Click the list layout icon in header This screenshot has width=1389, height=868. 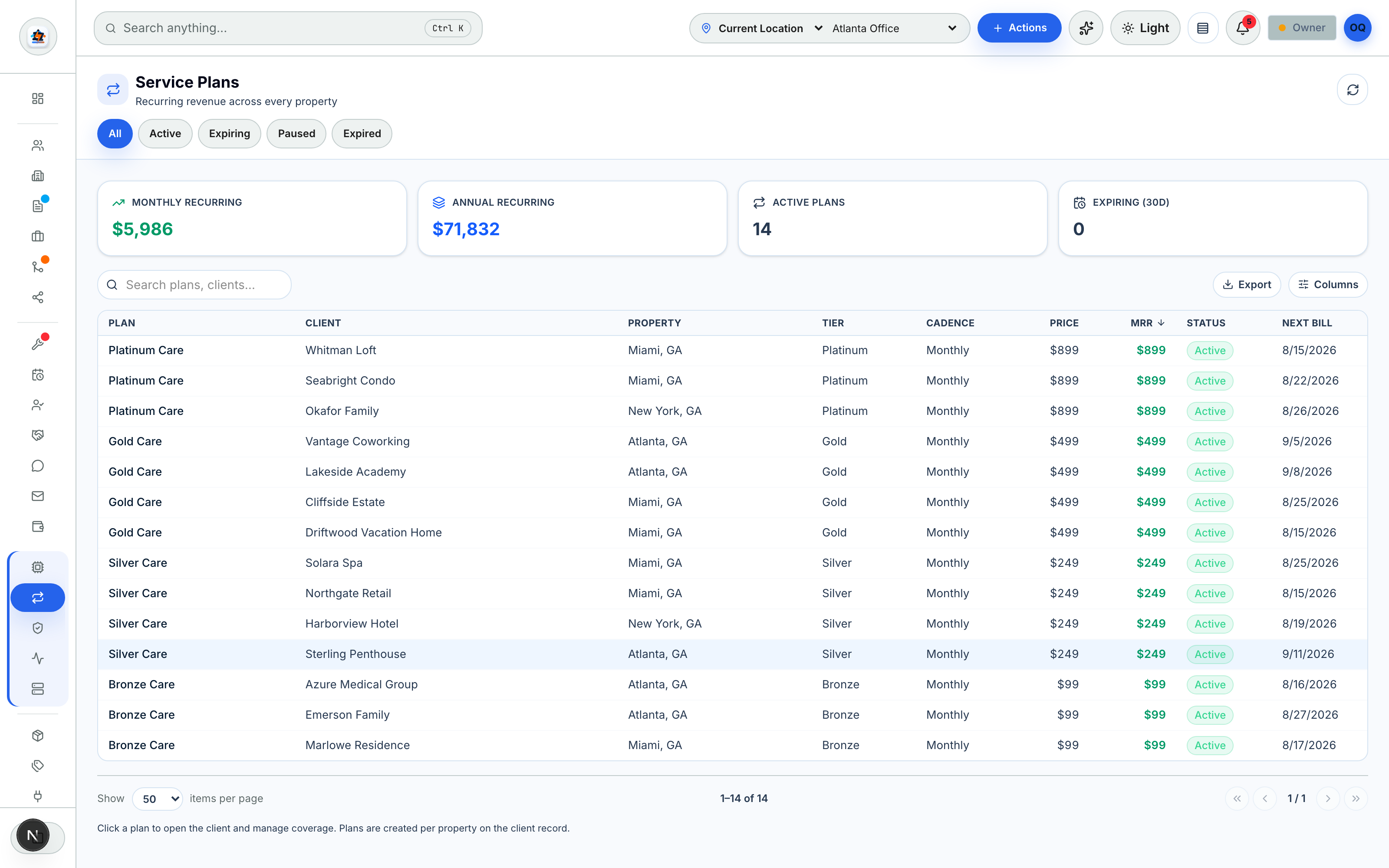(x=1203, y=27)
